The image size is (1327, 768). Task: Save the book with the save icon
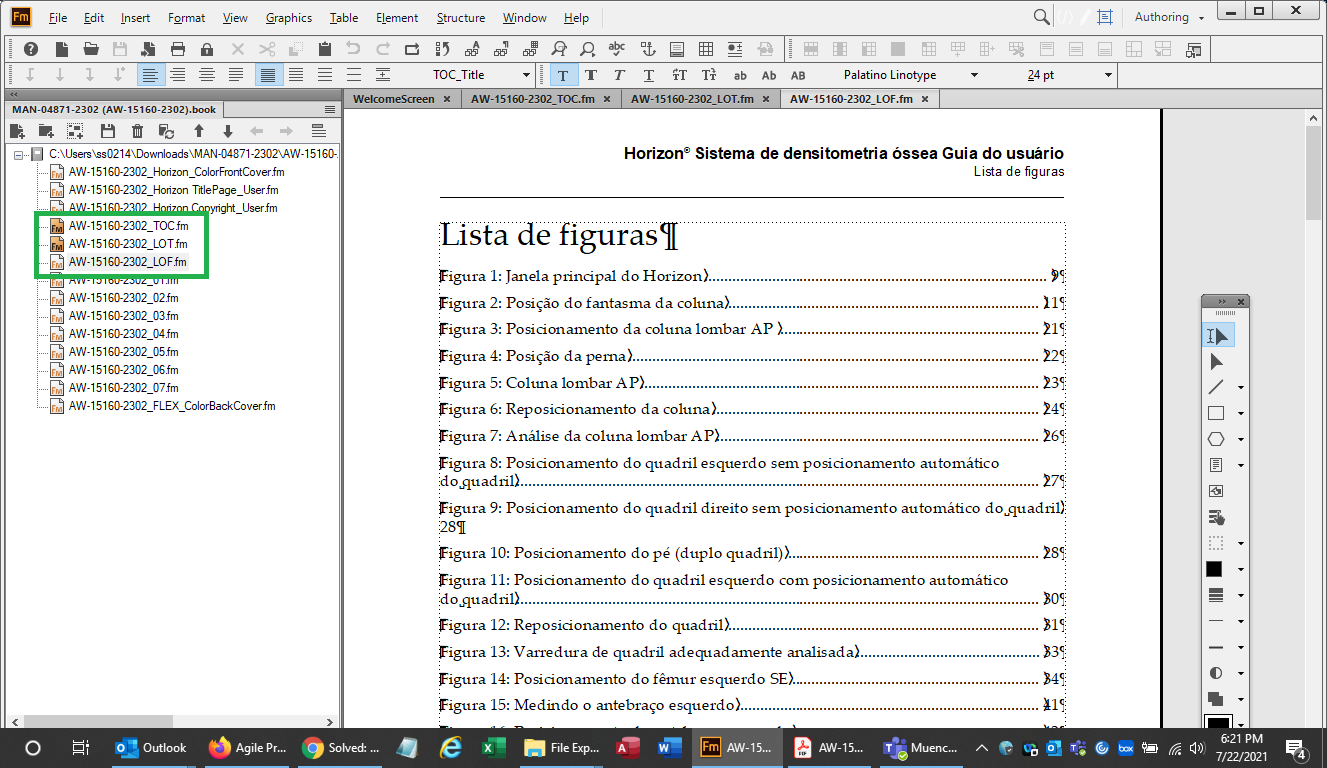106,130
